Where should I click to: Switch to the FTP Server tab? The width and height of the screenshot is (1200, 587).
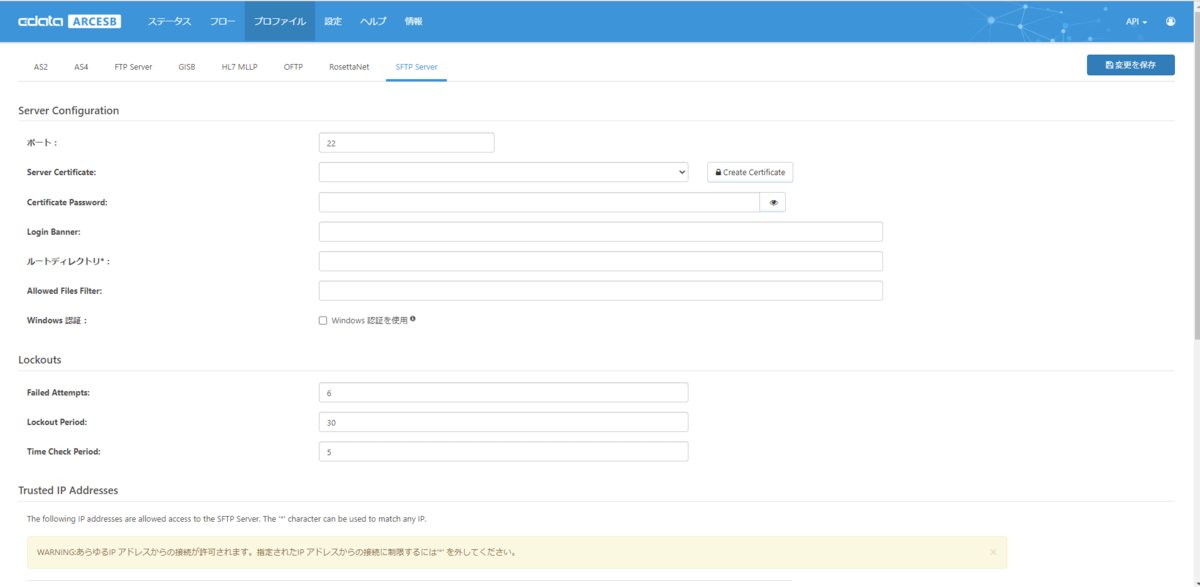coord(133,67)
